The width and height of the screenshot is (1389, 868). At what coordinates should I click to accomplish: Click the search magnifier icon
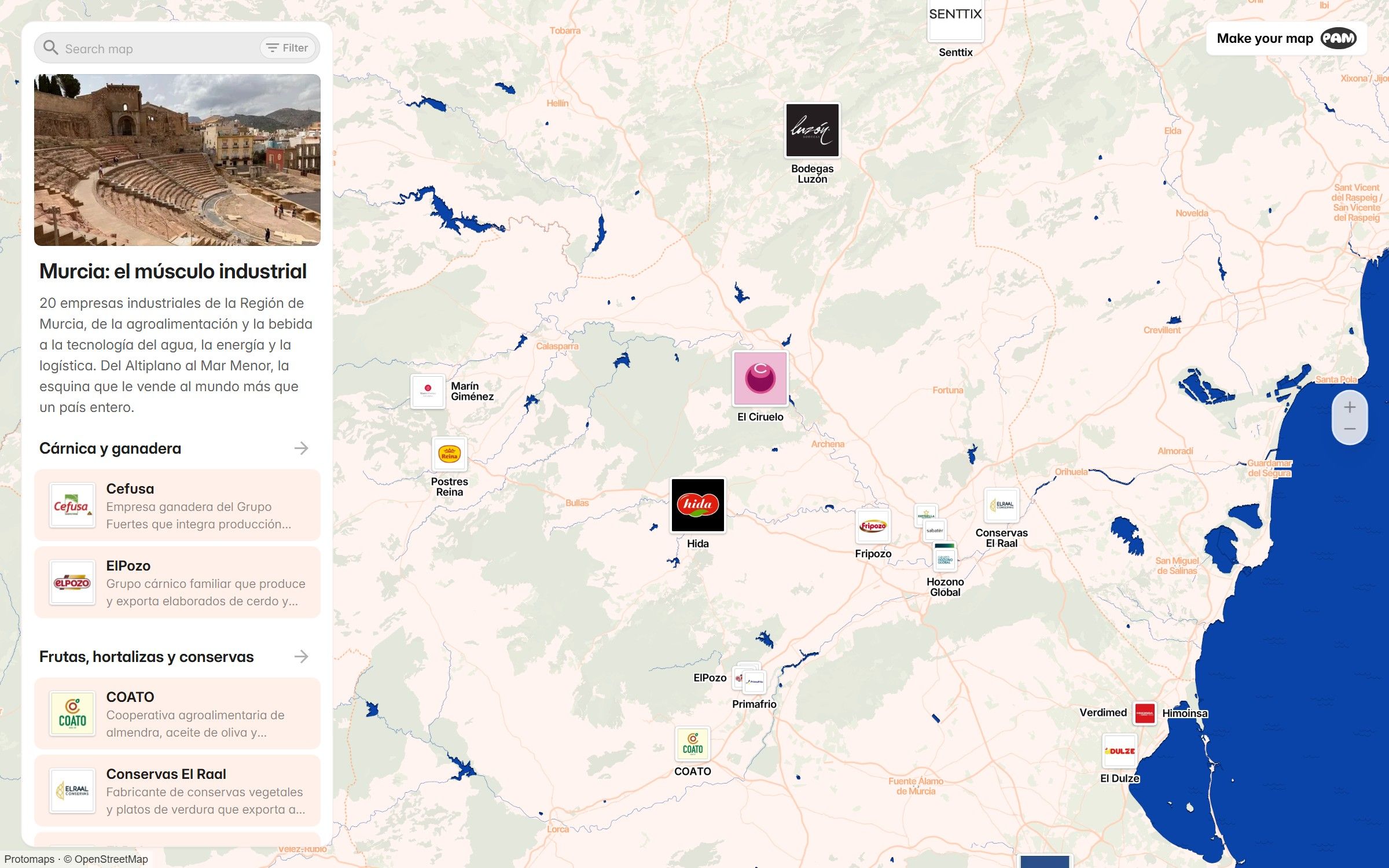point(51,48)
